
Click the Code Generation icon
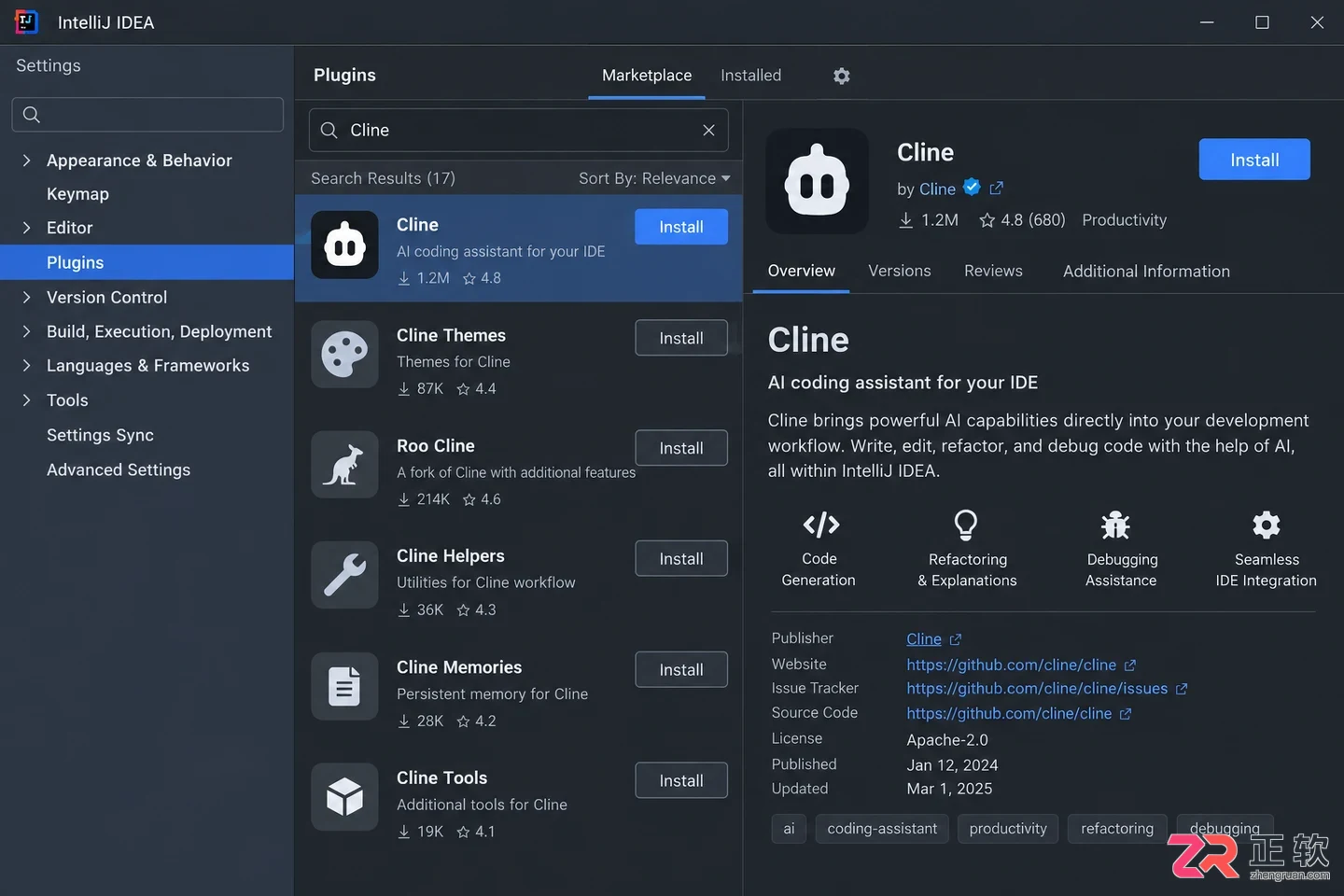click(820, 525)
